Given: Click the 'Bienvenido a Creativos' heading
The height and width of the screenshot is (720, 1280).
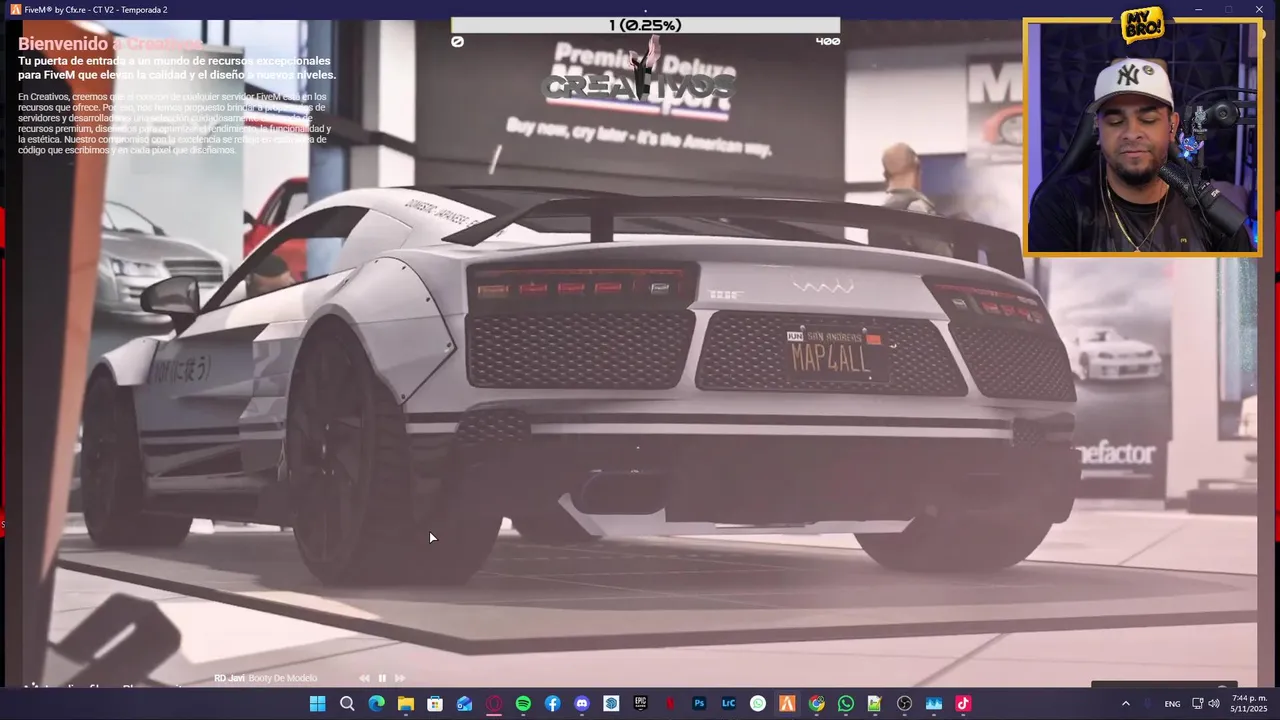Looking at the screenshot, I should tap(110, 44).
